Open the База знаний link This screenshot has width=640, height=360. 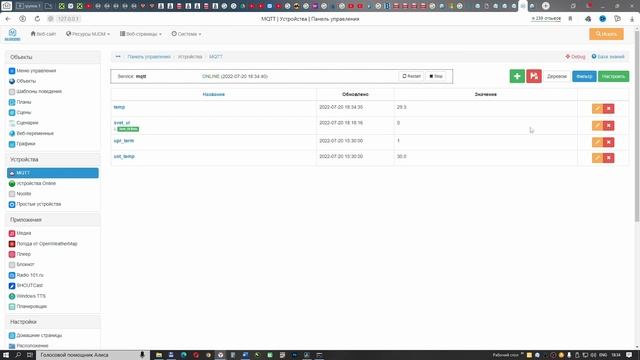(608, 57)
